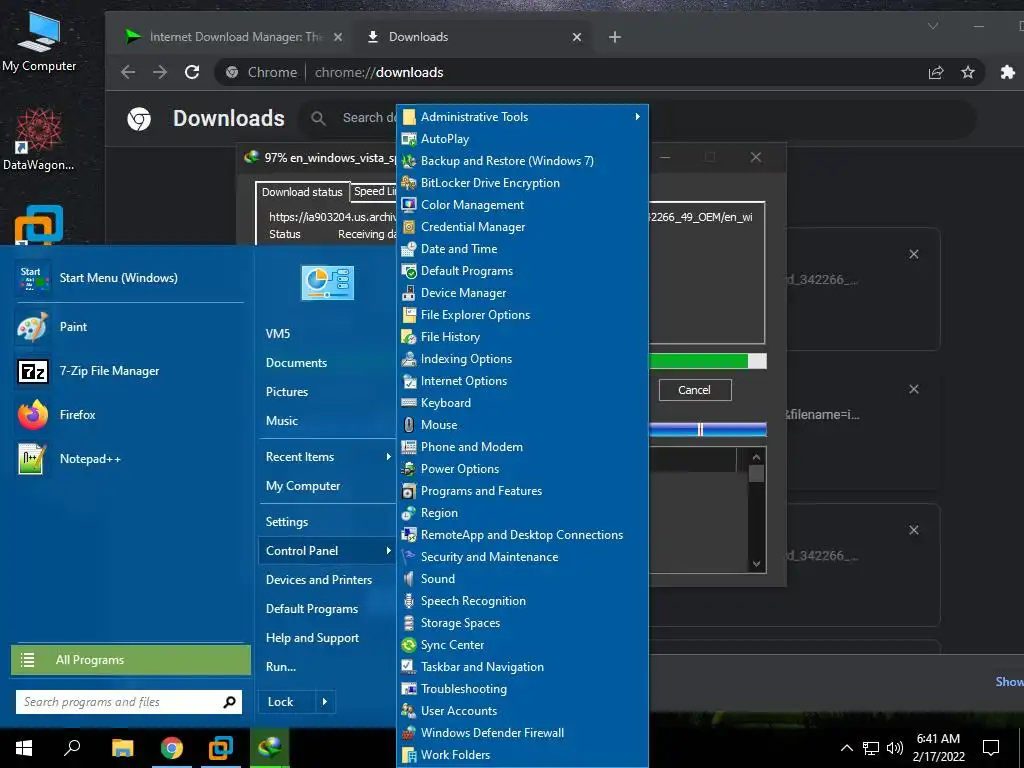Expand the Recent Items submenu arrow

click(389, 456)
